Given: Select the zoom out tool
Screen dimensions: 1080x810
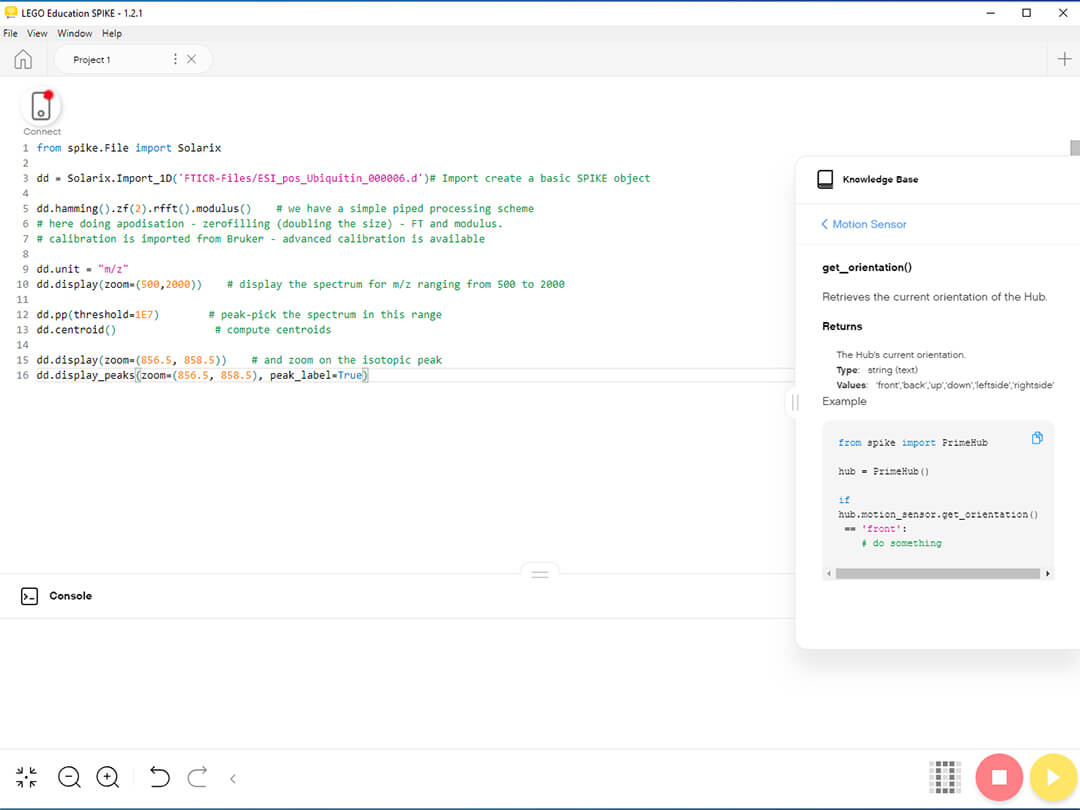Looking at the screenshot, I should point(69,777).
